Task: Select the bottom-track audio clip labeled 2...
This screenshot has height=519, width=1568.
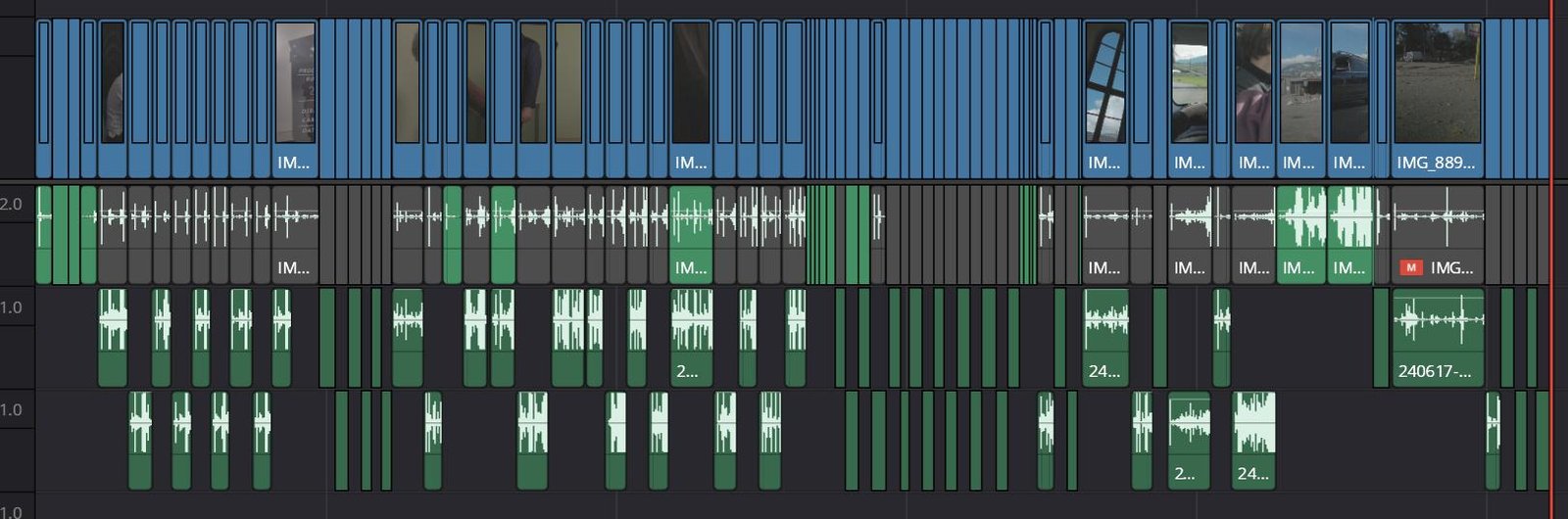Action: pyautogui.click(x=1189, y=441)
